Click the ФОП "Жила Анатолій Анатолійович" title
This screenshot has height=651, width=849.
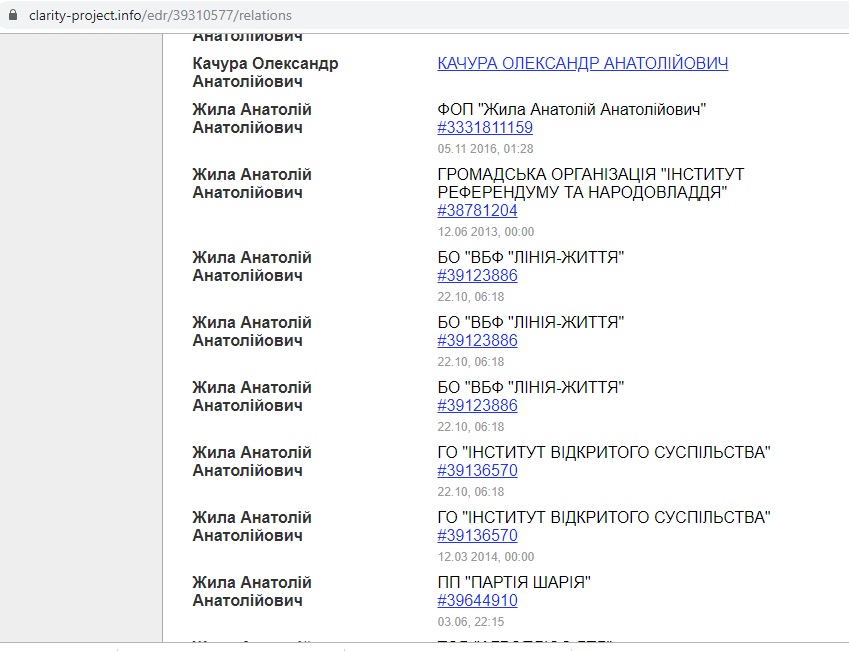tap(572, 109)
